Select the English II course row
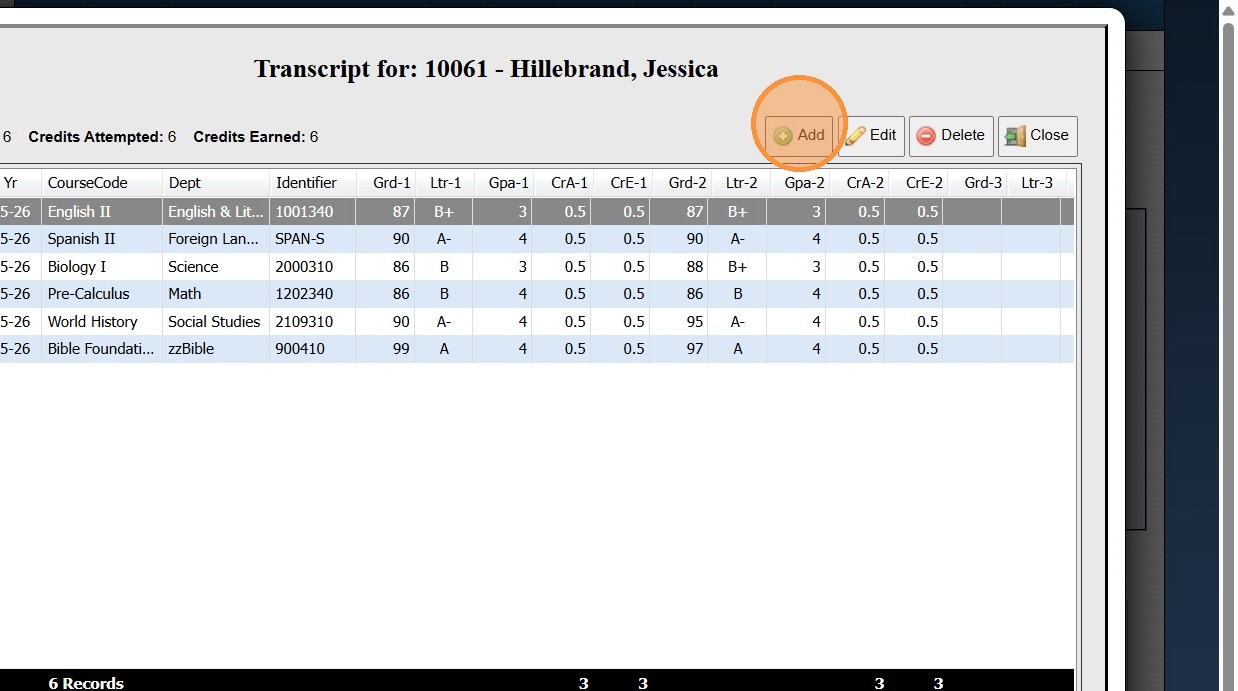The height and width of the screenshot is (691, 1238). (537, 212)
